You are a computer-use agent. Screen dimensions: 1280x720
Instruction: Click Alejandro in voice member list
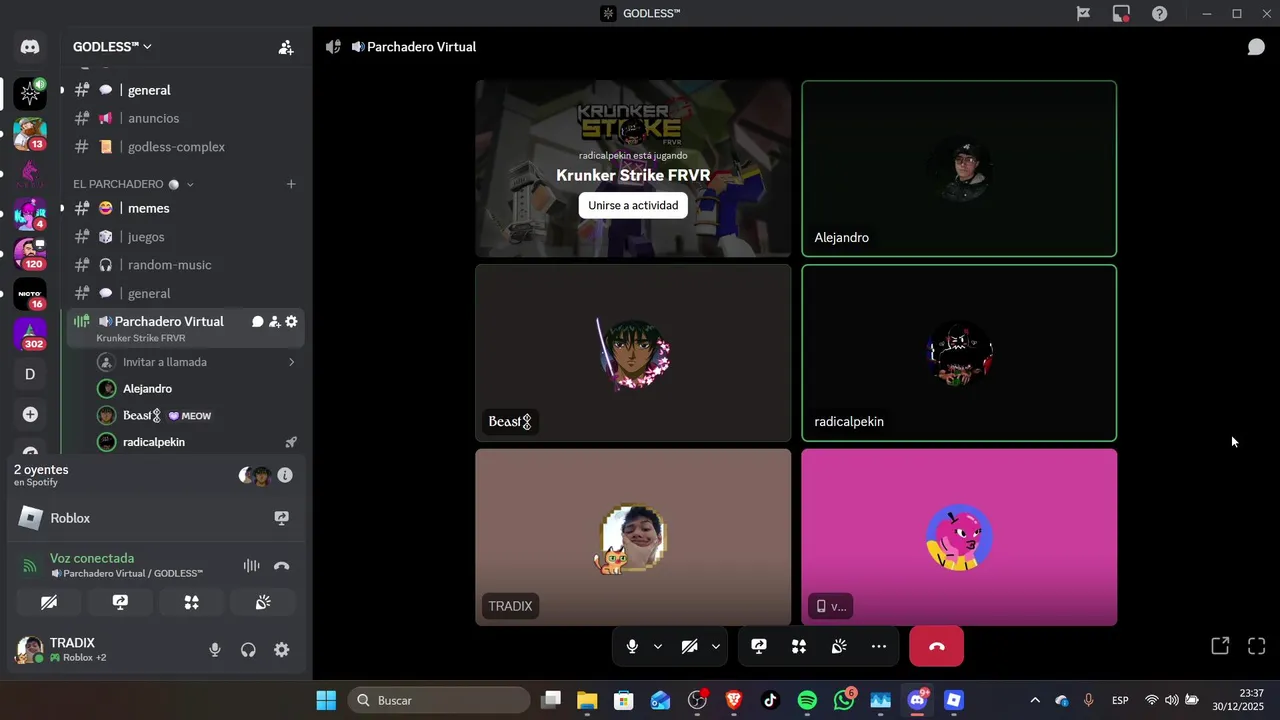198,389
